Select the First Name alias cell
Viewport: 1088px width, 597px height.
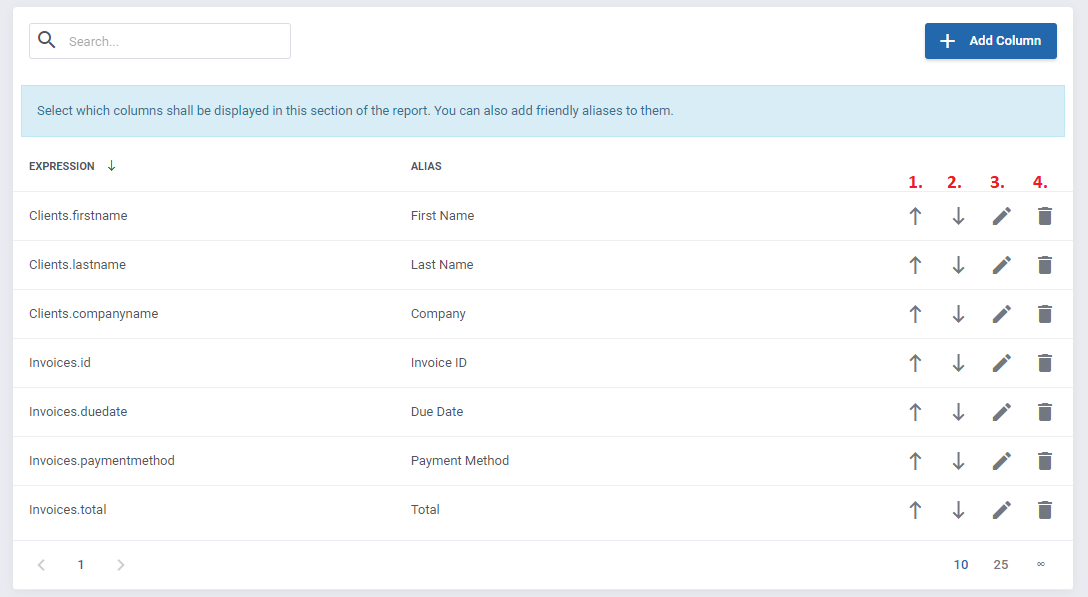[x=443, y=216]
